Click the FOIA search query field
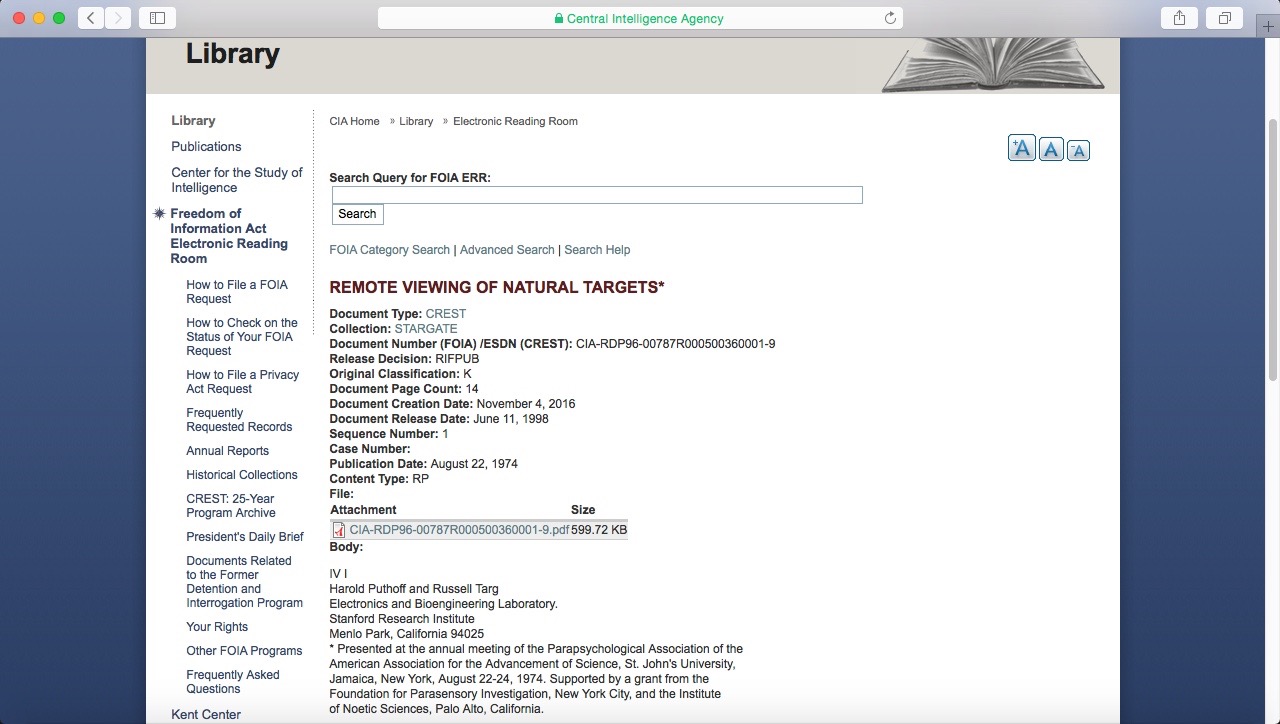 [597, 195]
